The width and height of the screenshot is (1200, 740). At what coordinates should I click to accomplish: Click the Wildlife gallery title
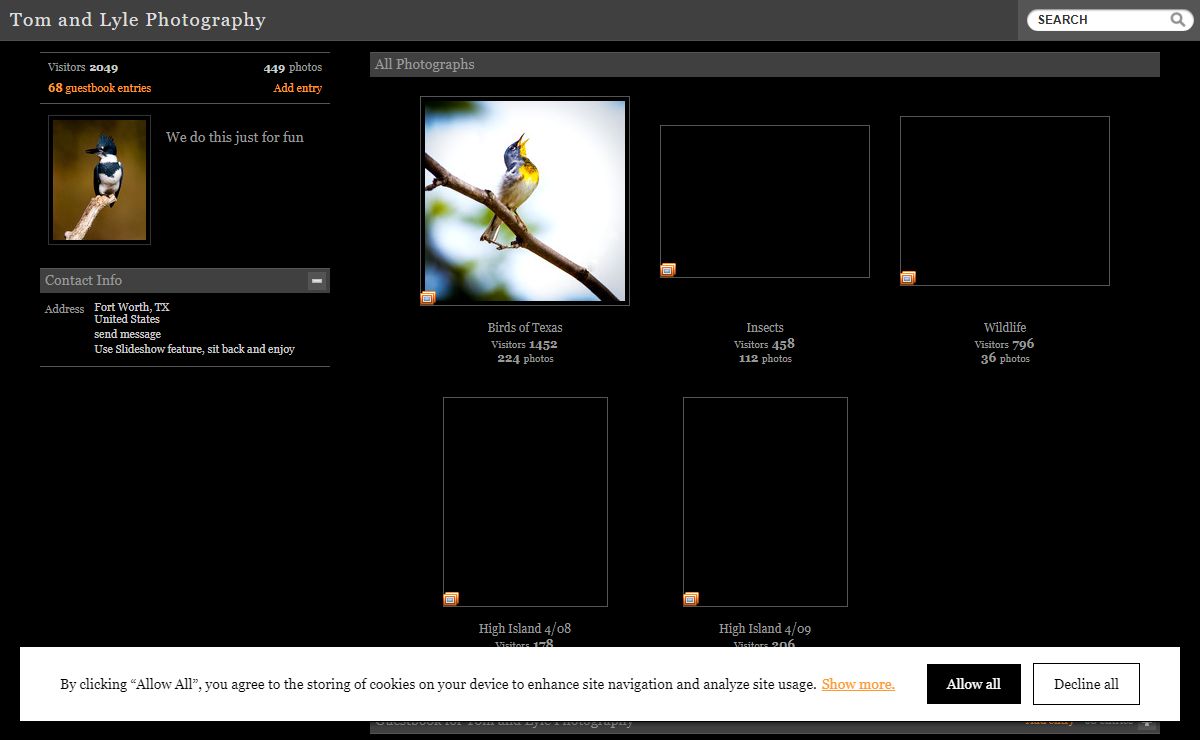pyautogui.click(x=1005, y=327)
